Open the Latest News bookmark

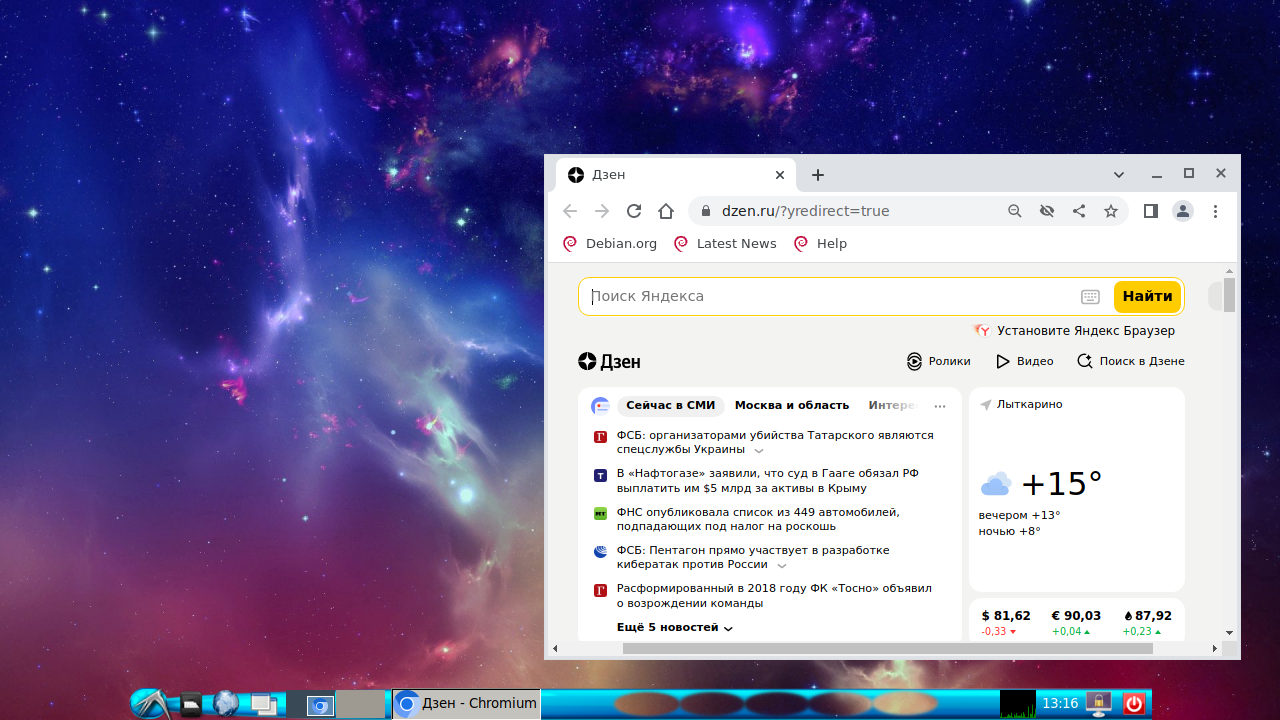[x=725, y=243]
